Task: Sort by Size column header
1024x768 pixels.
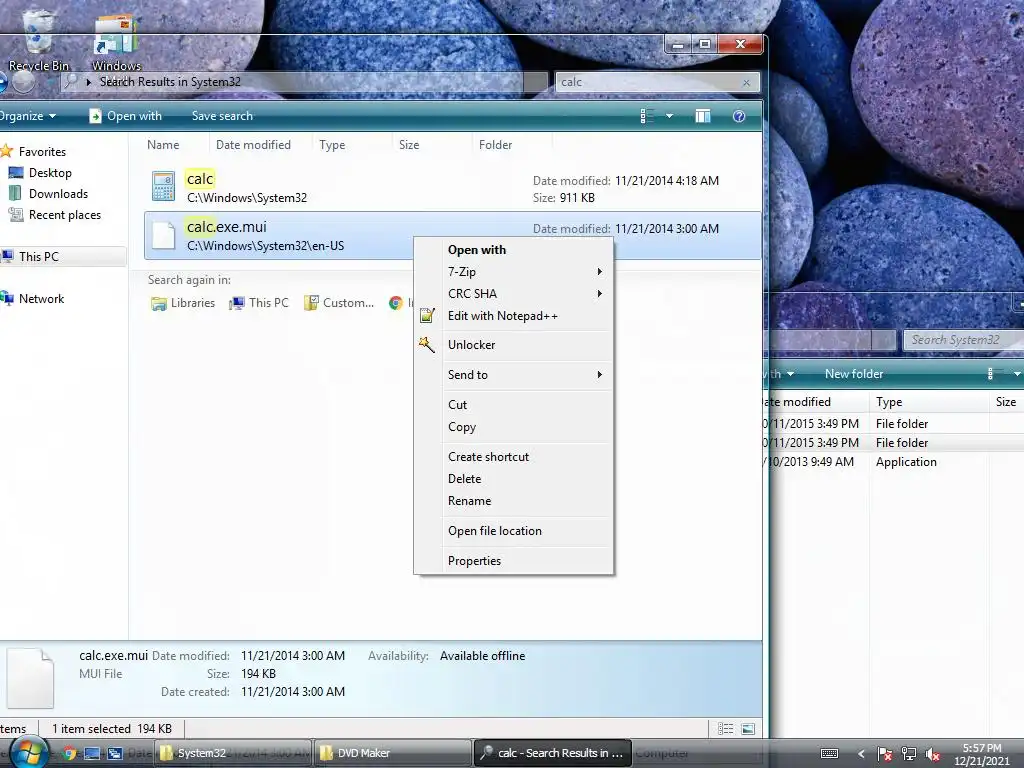Action: point(409,145)
